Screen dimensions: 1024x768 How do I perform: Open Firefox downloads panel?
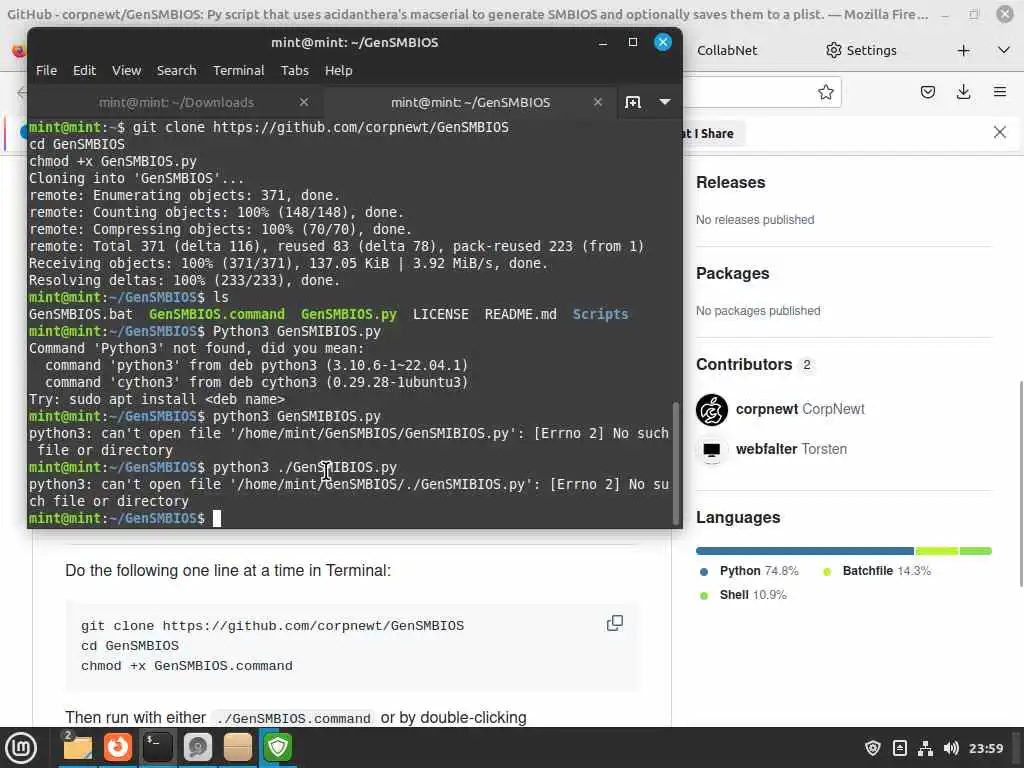click(963, 92)
